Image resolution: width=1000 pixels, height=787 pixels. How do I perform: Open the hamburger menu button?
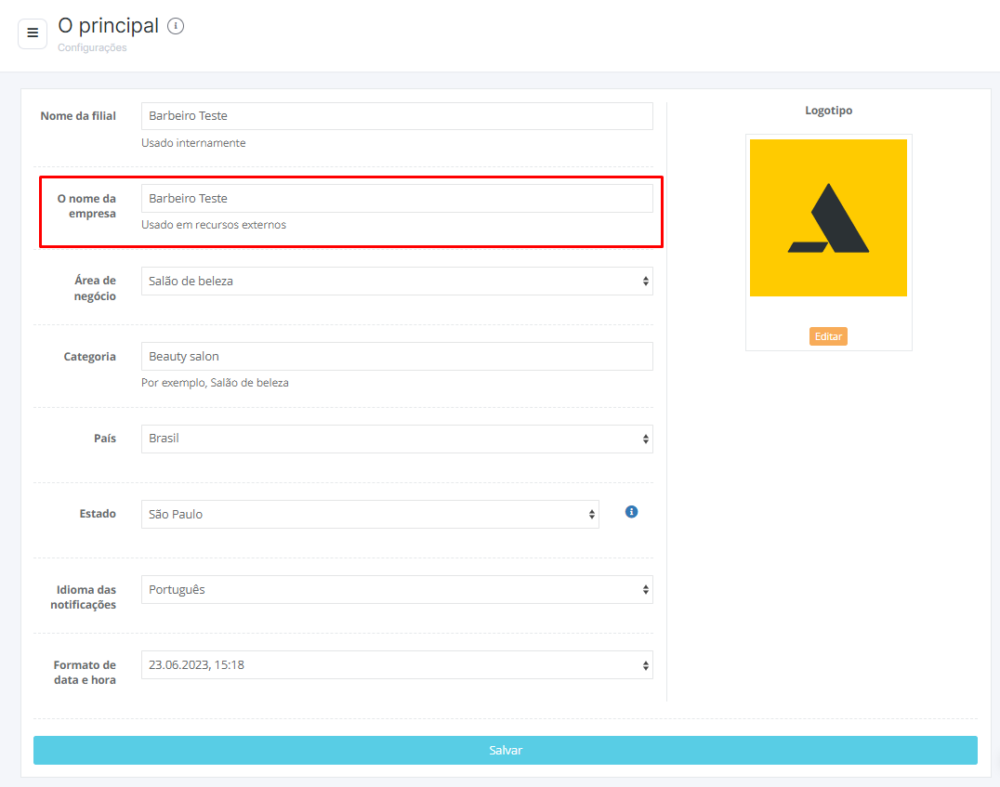tap(33, 33)
